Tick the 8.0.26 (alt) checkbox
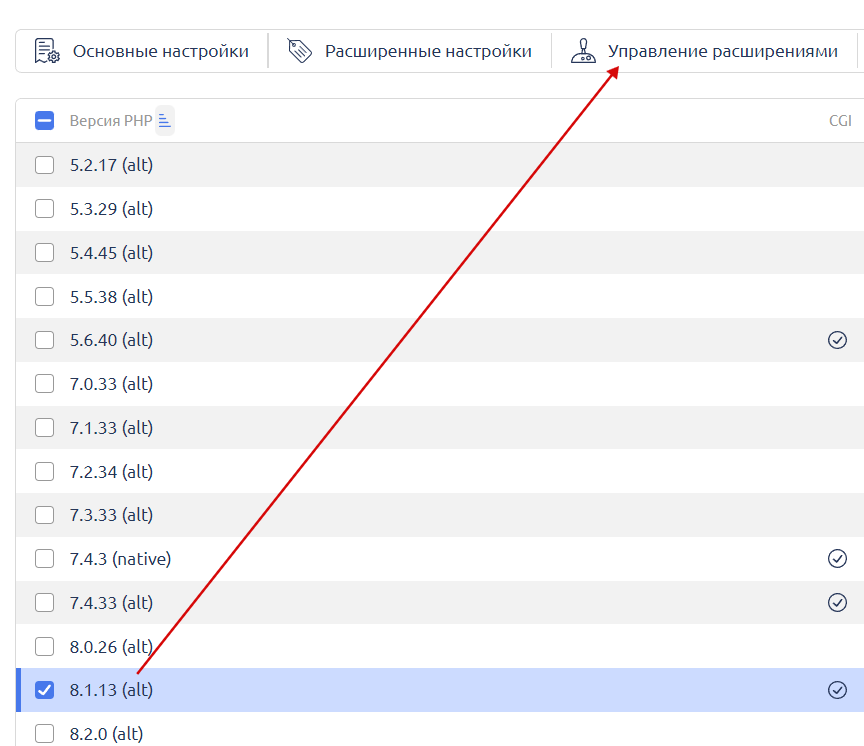Screen dimensions: 864x746 [44, 646]
